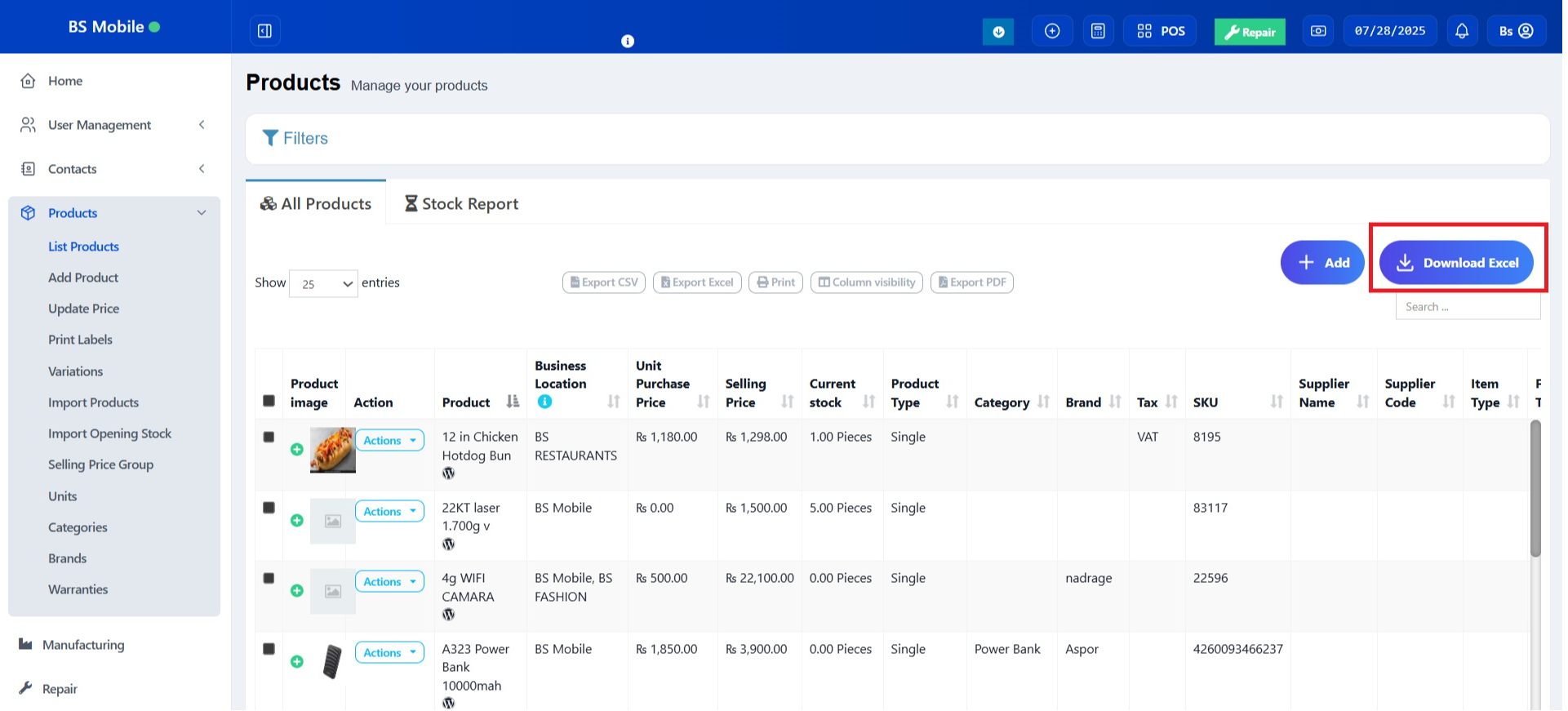Click the calculator icon in top bar

tap(1098, 31)
